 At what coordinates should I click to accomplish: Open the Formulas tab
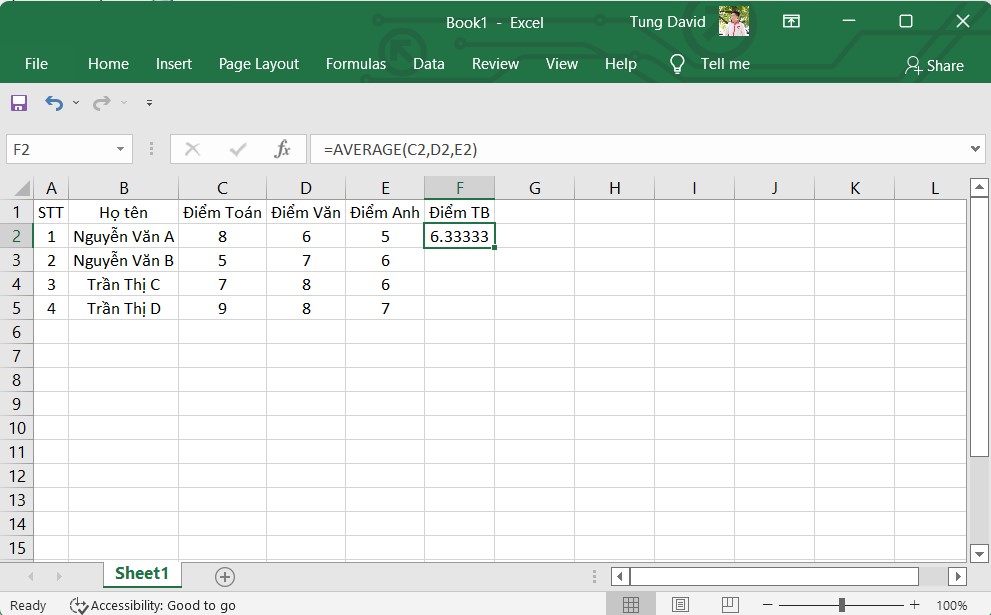356,64
